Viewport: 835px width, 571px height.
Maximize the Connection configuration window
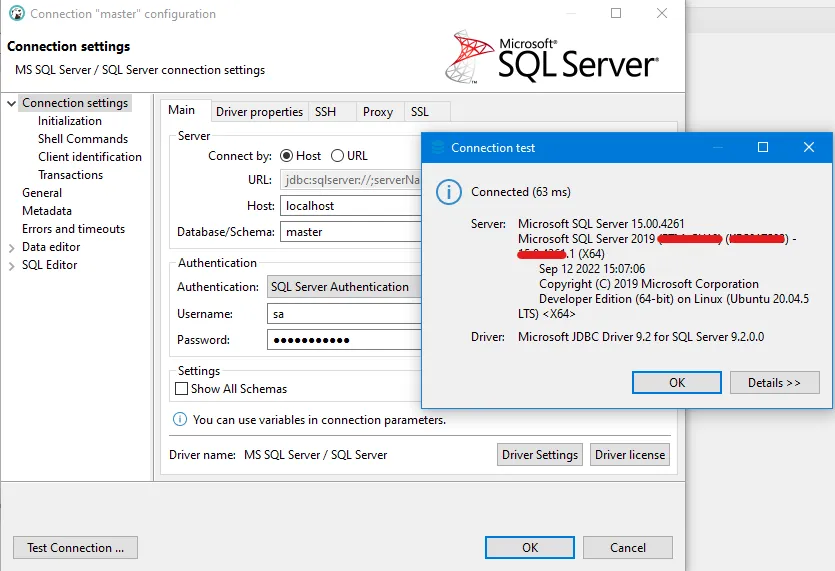point(616,13)
